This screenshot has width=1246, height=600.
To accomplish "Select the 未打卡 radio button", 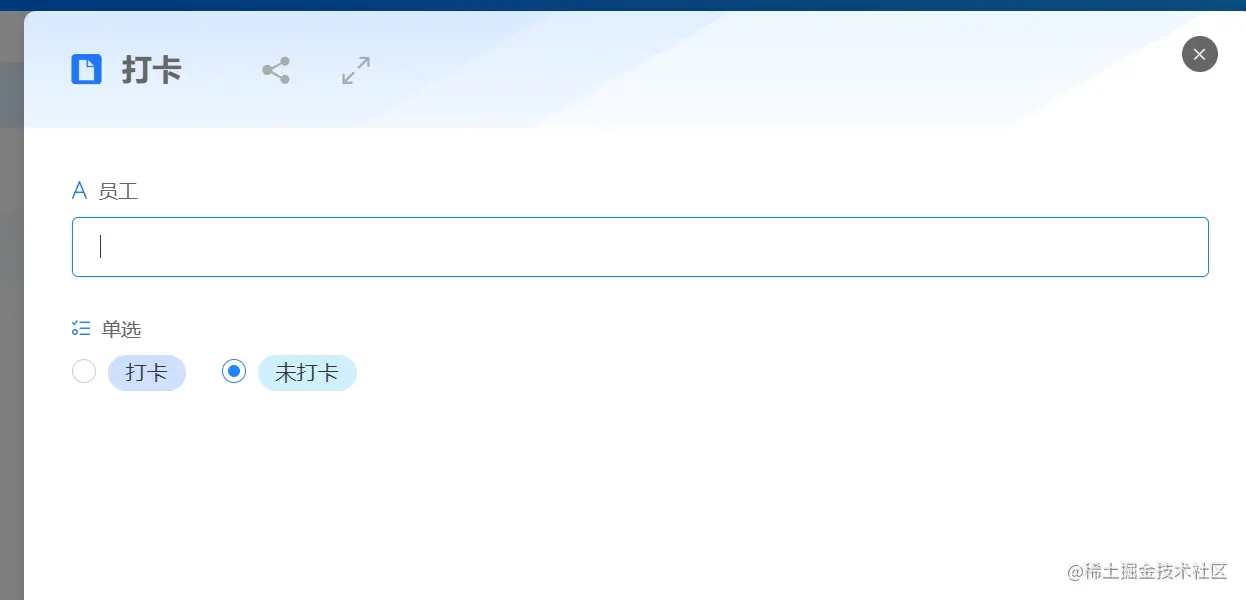I will 234,372.
